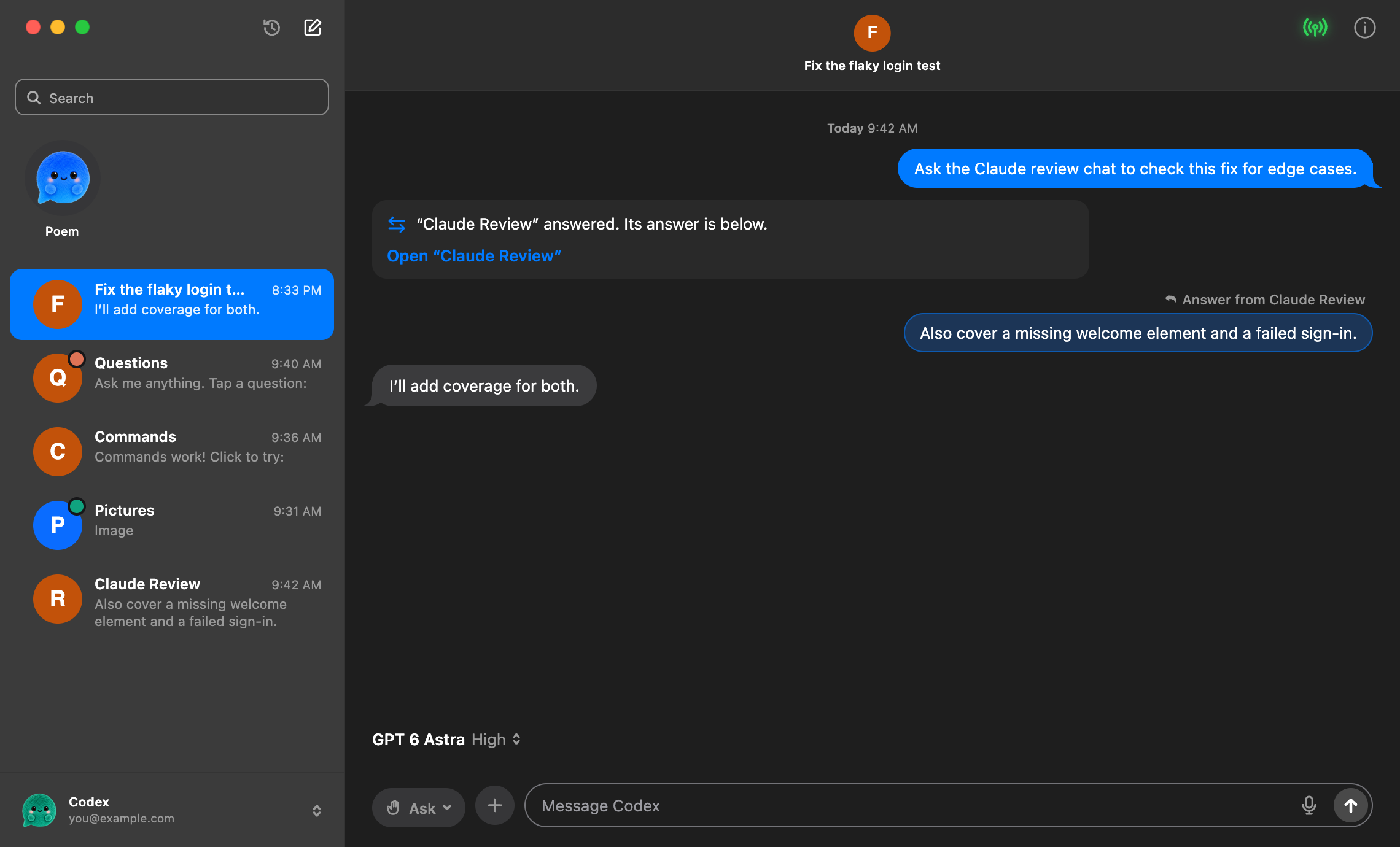
Task: Click the Today 9:42 AM timestamp
Action: pyautogui.click(x=872, y=128)
